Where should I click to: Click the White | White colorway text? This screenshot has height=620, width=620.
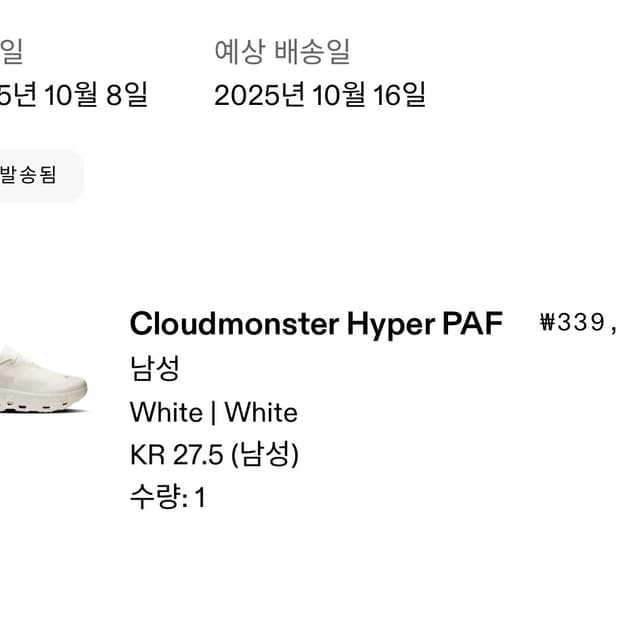click(213, 412)
